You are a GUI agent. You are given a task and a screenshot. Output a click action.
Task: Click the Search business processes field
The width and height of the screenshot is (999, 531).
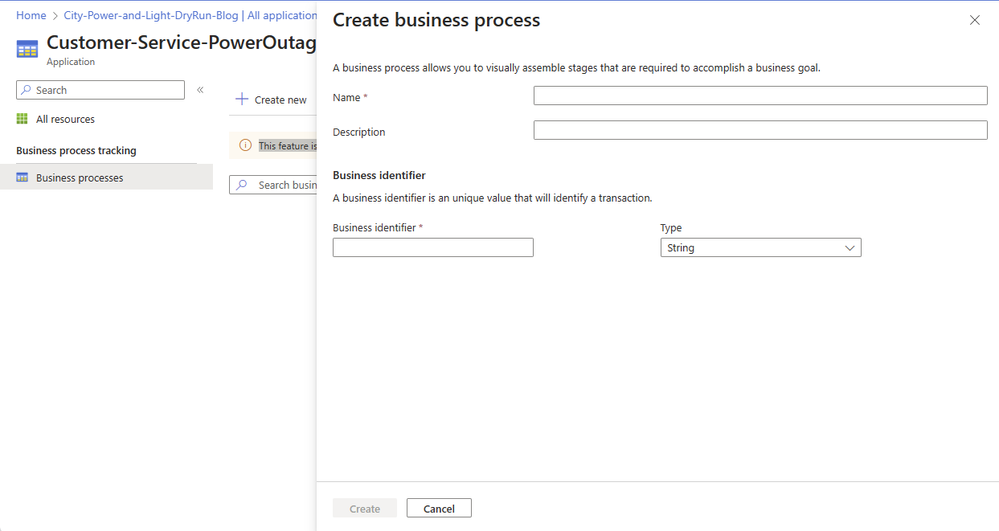click(x=273, y=185)
